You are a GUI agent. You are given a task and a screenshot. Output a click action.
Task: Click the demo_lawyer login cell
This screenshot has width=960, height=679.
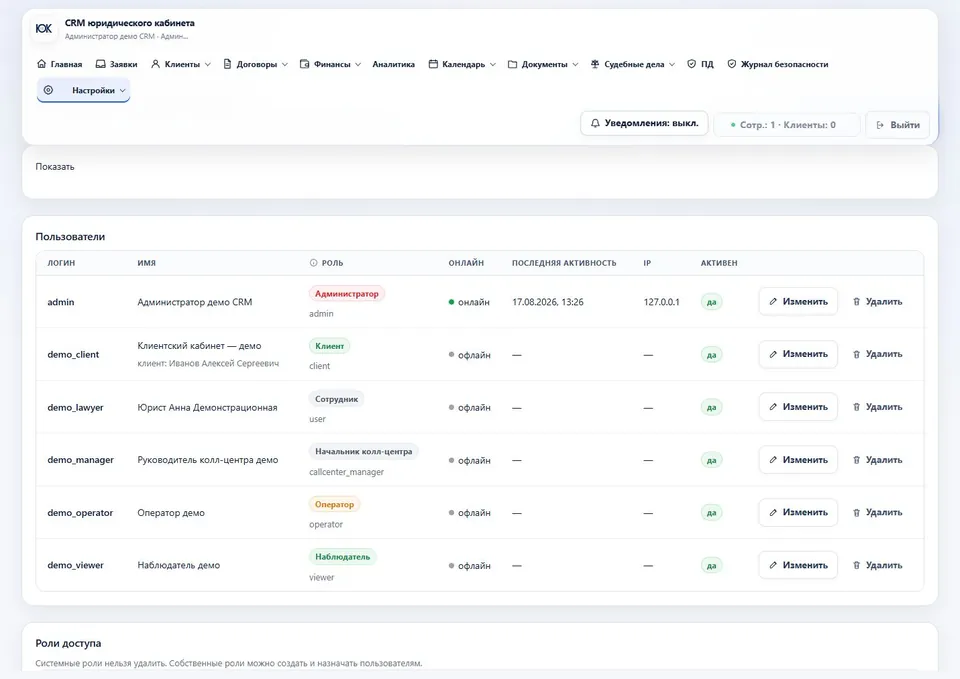pos(75,407)
